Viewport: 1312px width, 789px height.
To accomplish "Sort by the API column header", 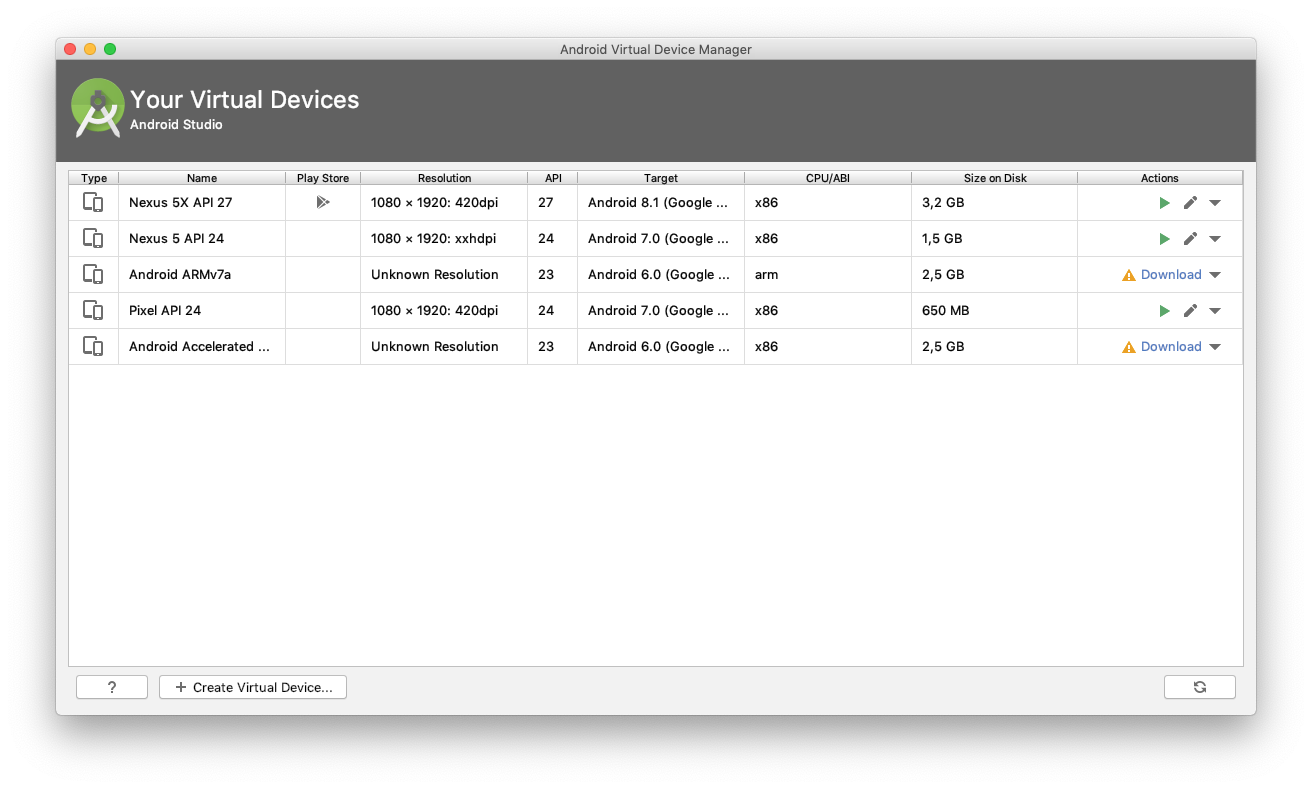I will (553, 178).
